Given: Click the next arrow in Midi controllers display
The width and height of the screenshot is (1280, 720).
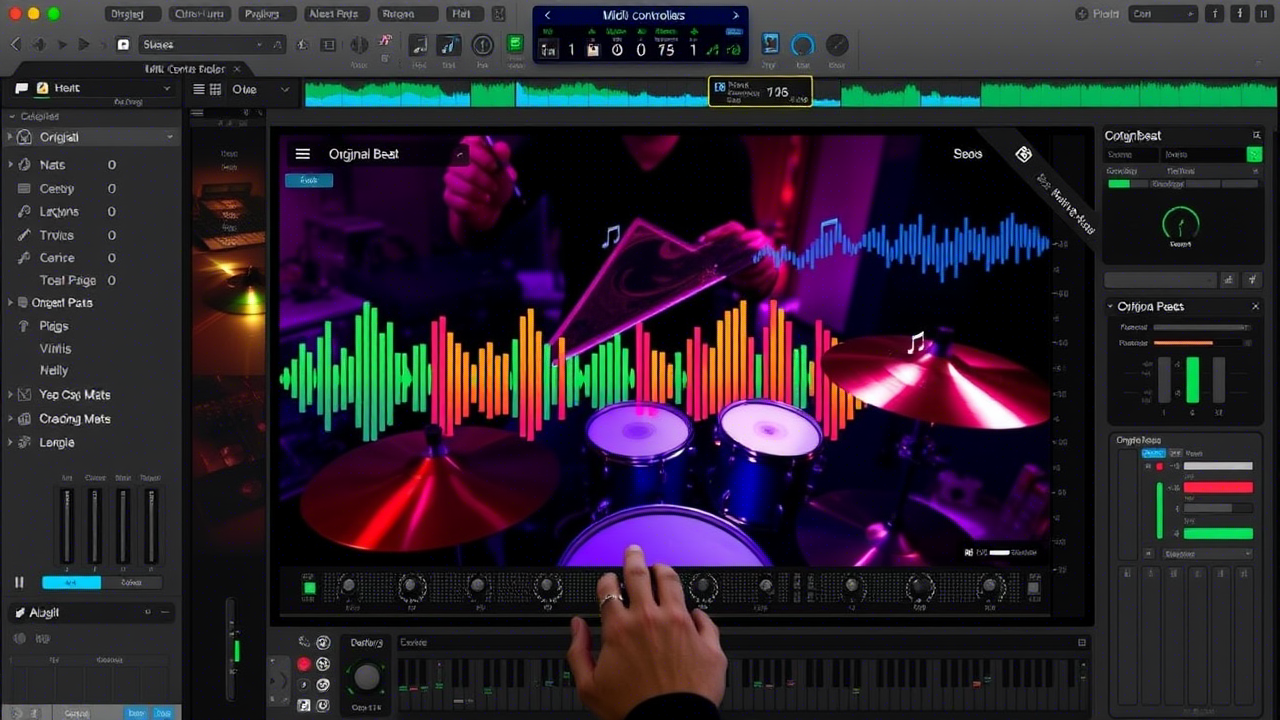Looking at the screenshot, I should (736, 15).
